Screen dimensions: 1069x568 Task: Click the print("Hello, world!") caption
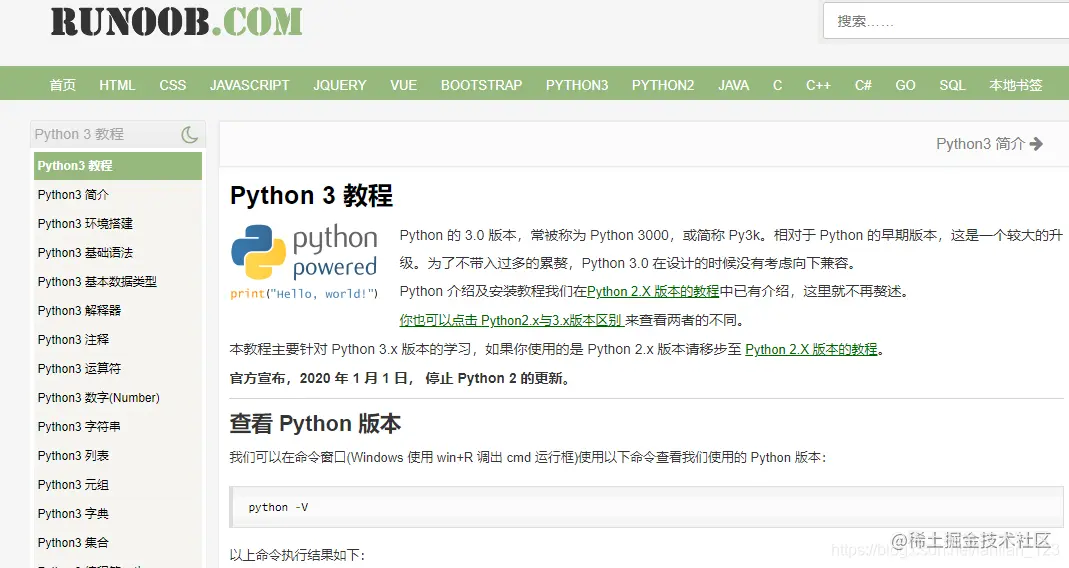[x=304, y=294]
